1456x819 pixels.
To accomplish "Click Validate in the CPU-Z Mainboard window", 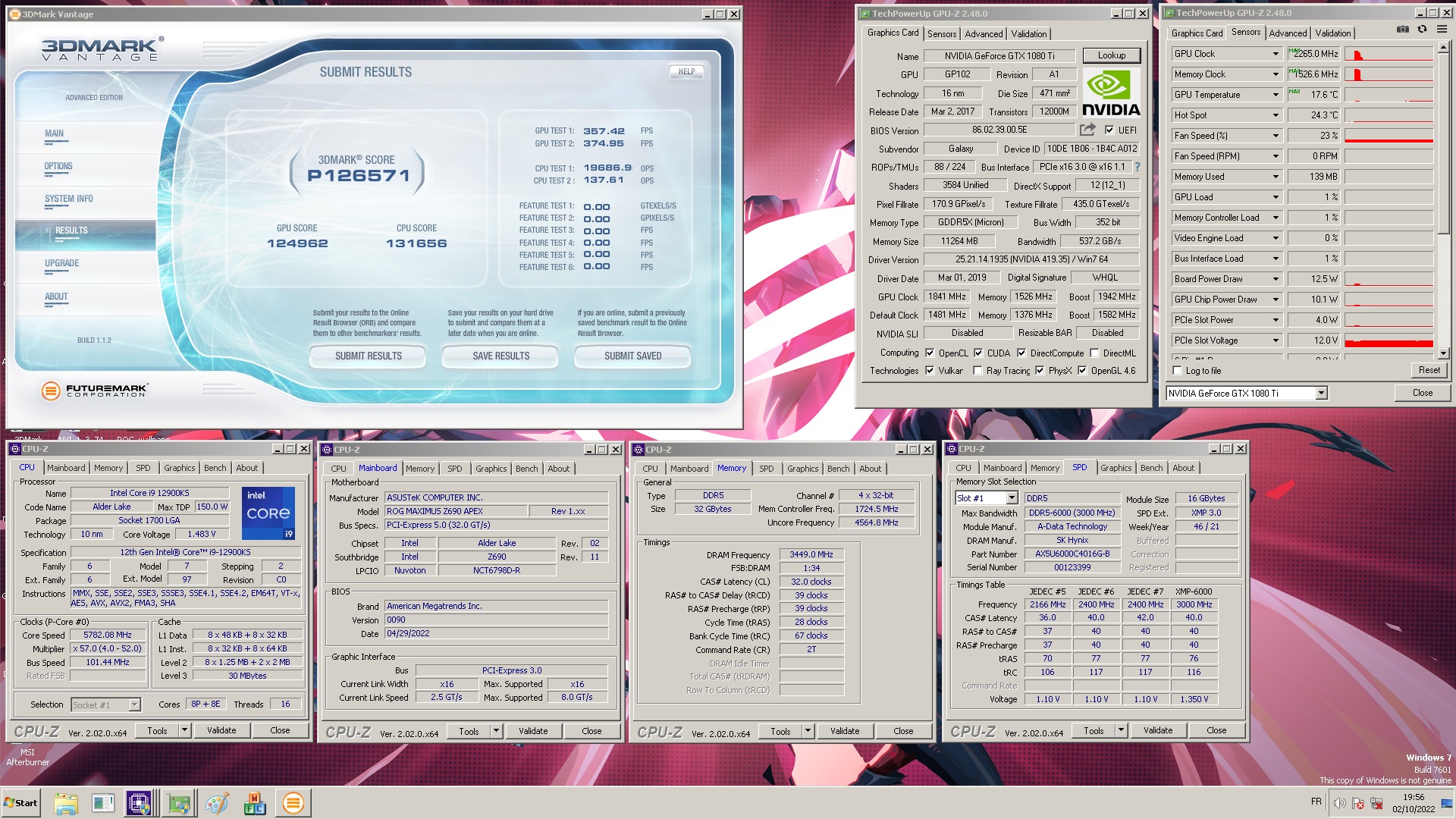I will pos(533,731).
